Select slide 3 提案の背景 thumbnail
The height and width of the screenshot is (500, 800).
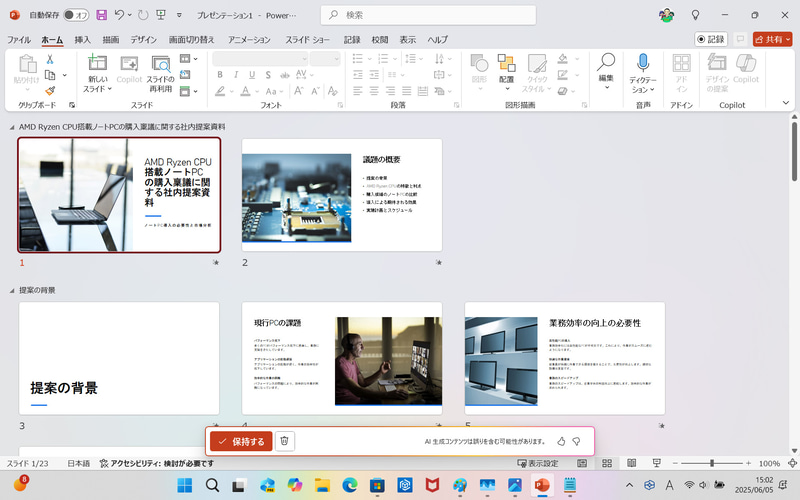point(119,358)
